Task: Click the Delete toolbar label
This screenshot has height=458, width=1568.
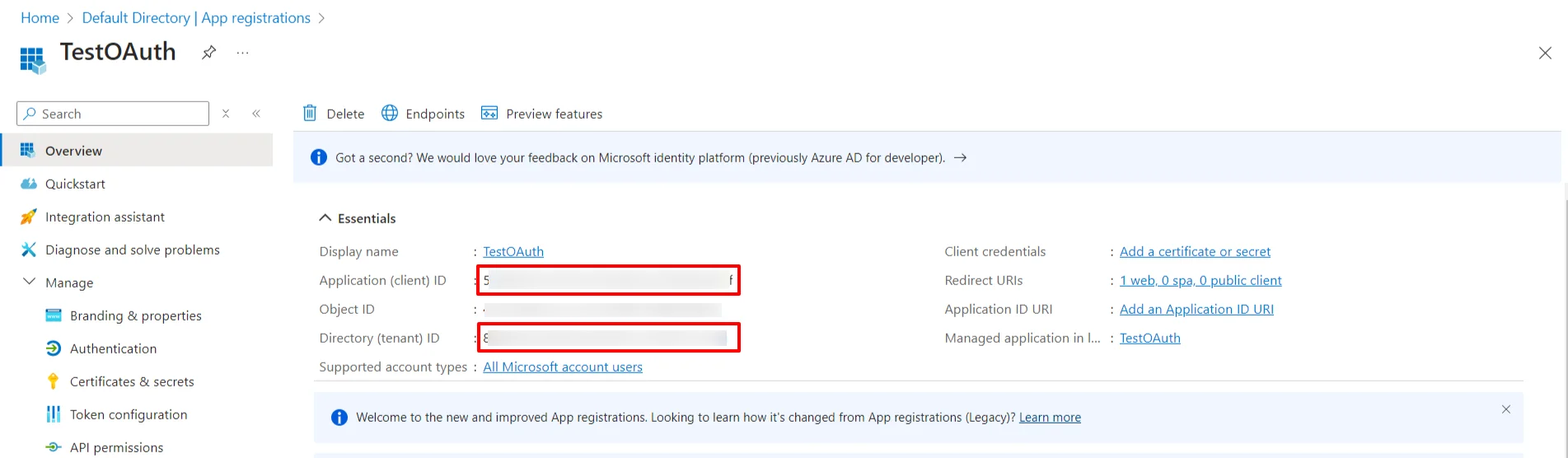Action: pyautogui.click(x=345, y=114)
